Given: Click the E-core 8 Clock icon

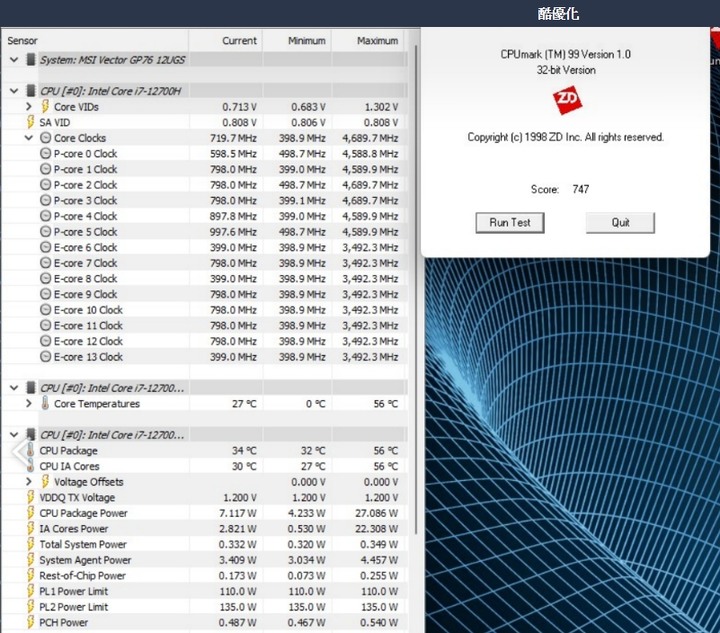Looking at the screenshot, I should point(45,278).
